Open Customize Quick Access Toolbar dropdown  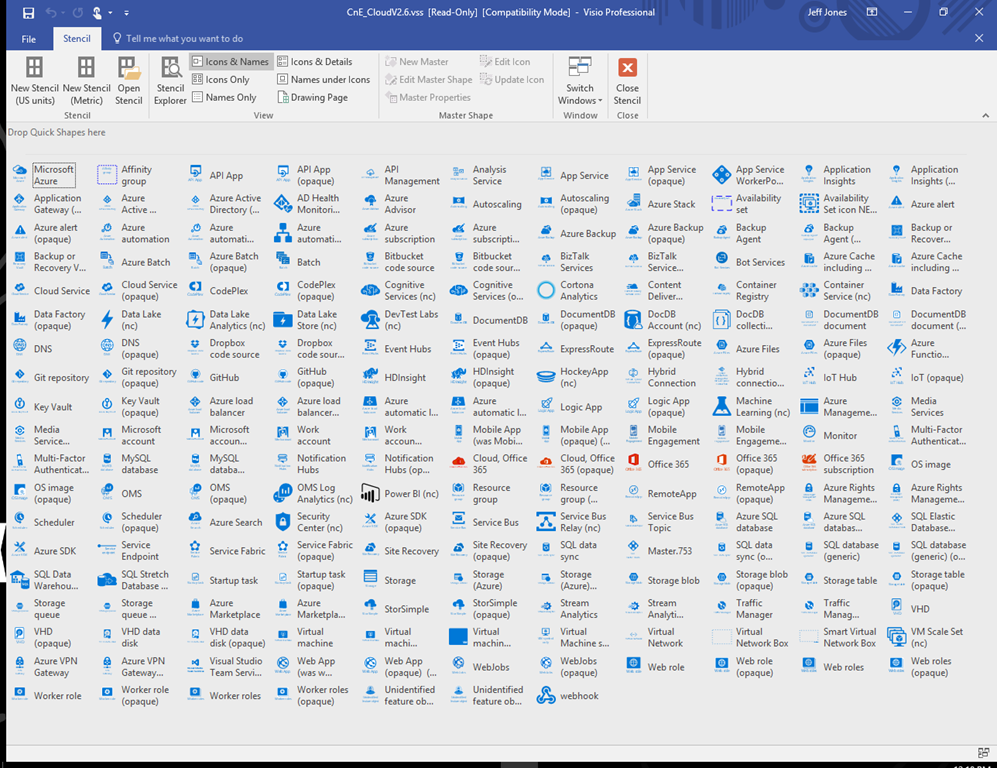(126, 13)
